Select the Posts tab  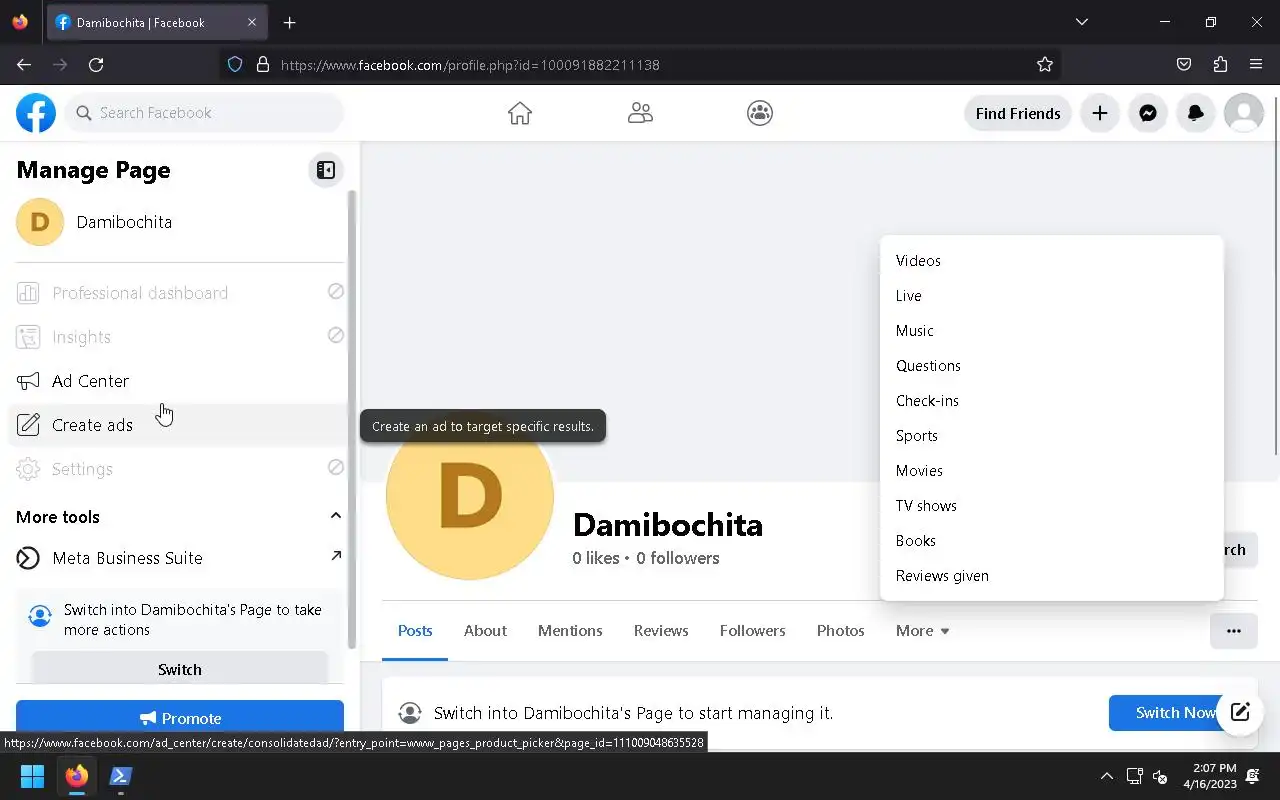(415, 631)
